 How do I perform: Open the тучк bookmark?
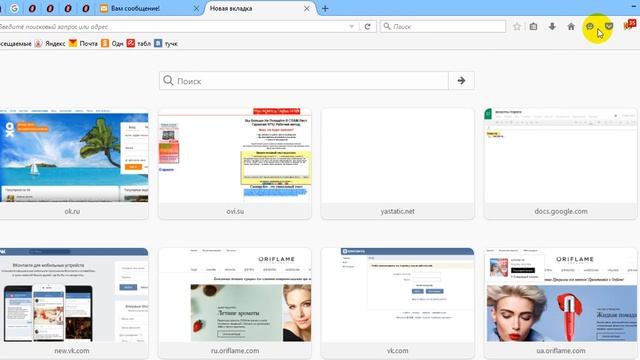(166, 43)
